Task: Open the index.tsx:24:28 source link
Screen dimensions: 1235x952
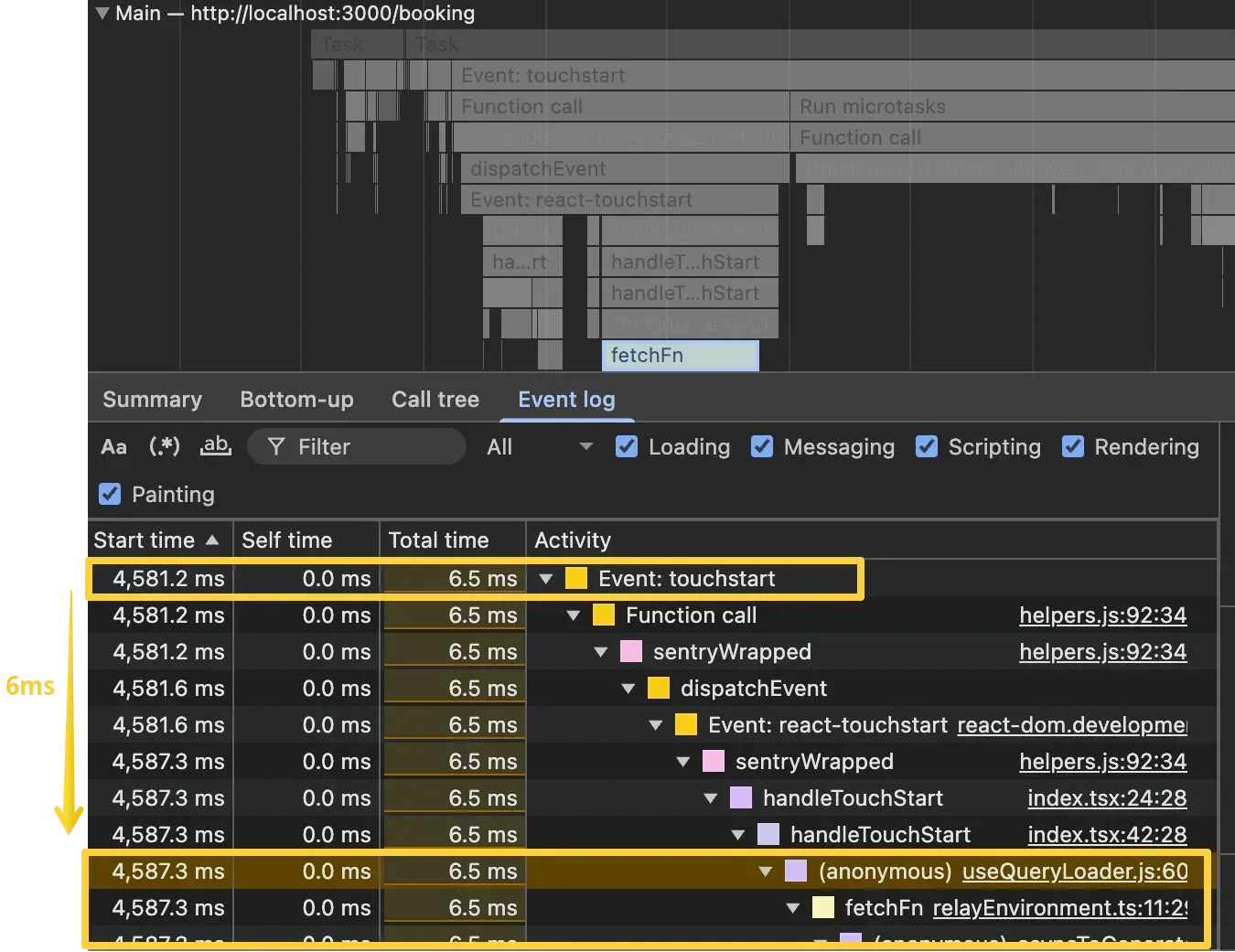Action: pos(1106,798)
